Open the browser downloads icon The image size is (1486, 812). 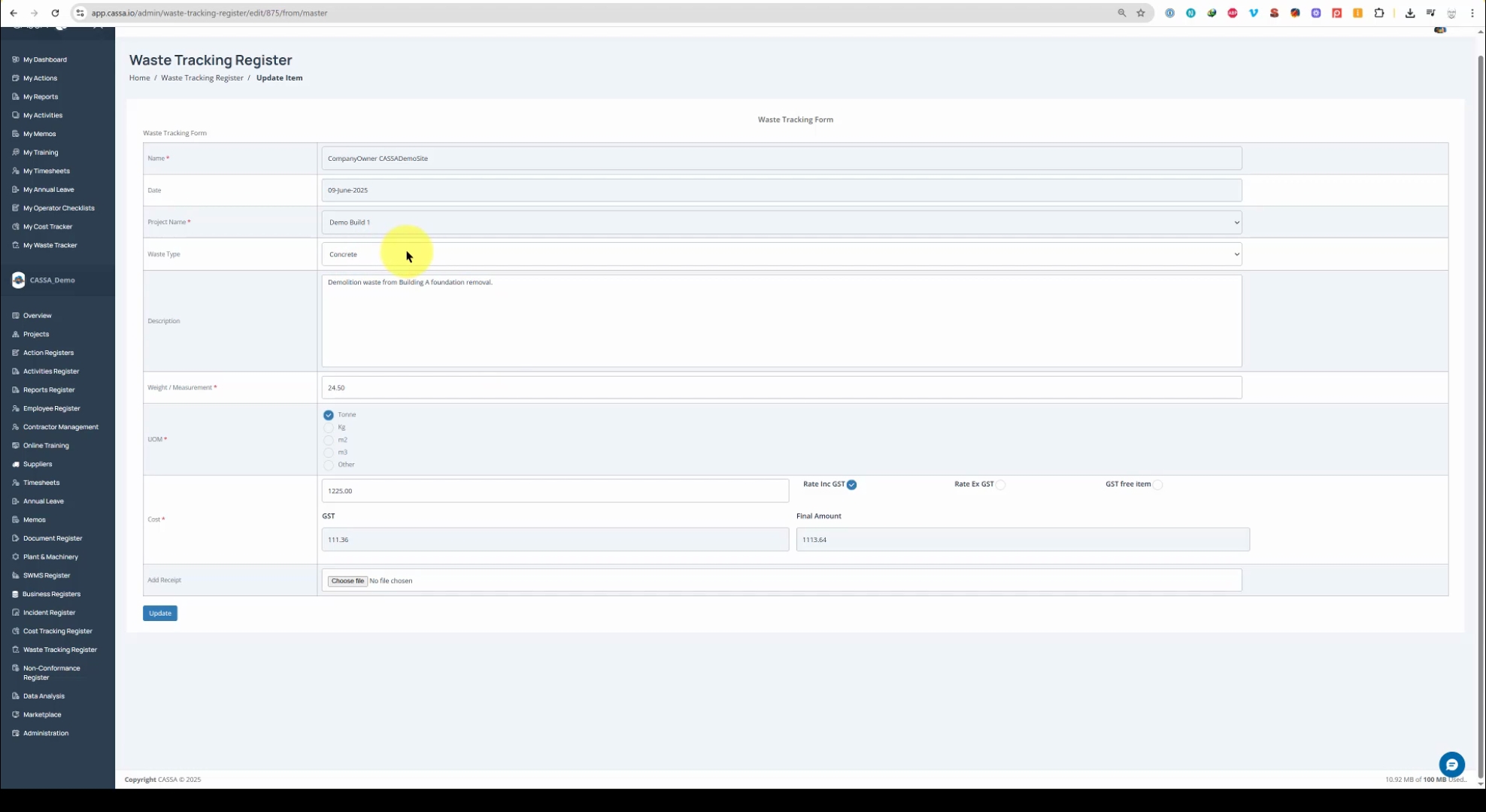1409,13
